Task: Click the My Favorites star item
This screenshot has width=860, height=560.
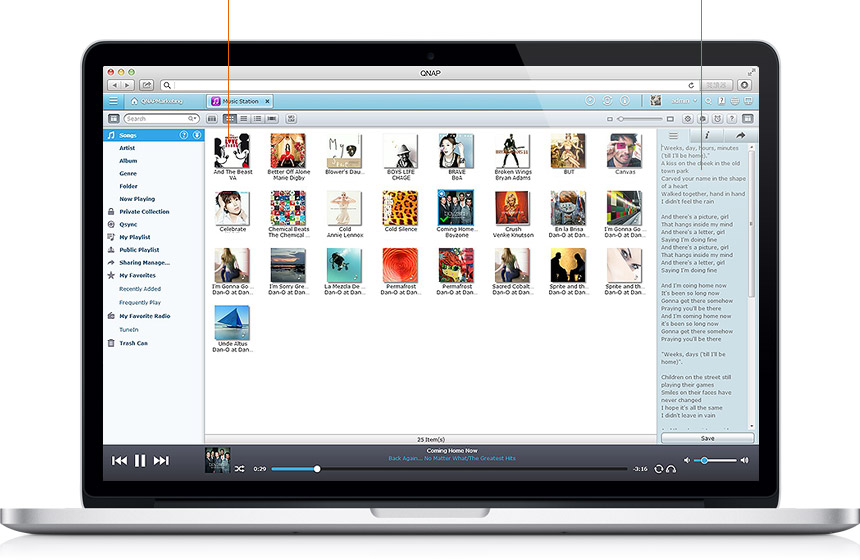Action: (x=137, y=275)
